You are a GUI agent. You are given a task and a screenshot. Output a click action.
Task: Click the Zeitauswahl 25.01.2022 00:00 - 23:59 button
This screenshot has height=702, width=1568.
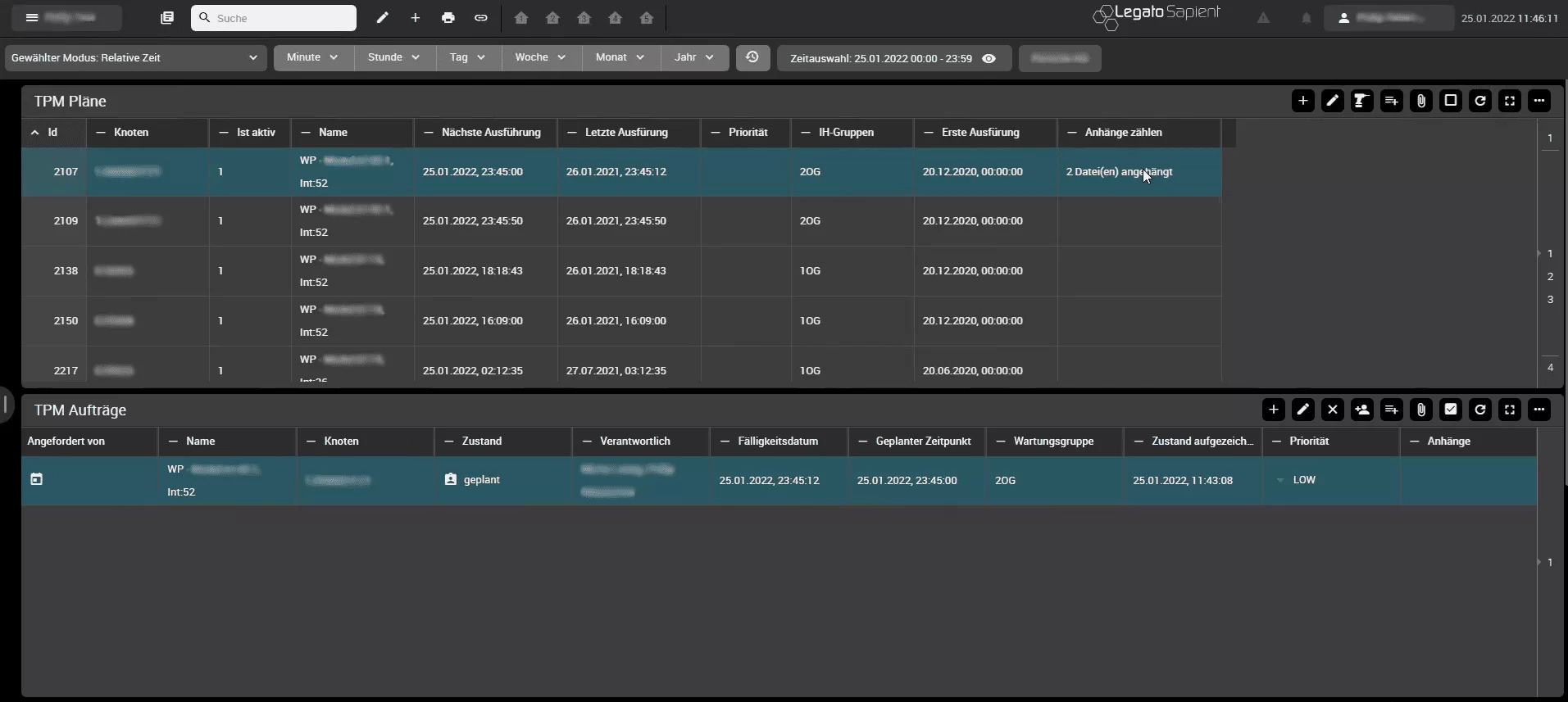[x=894, y=58]
